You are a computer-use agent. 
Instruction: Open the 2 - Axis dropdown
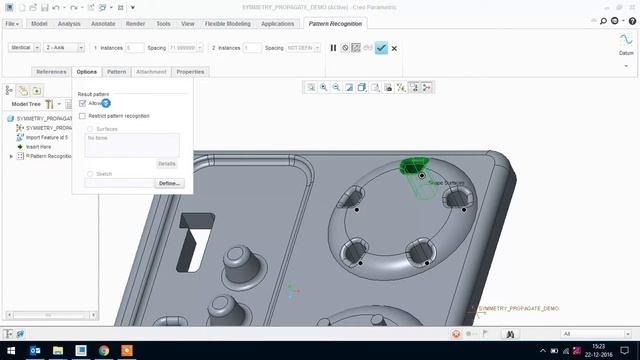click(81, 48)
